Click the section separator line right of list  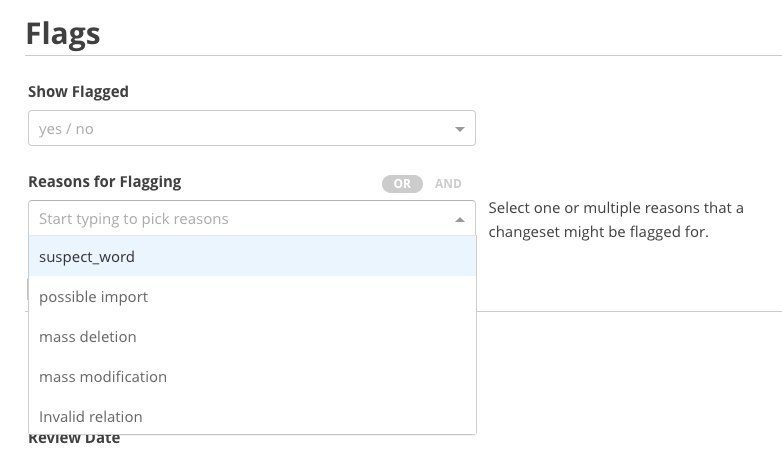point(629,311)
